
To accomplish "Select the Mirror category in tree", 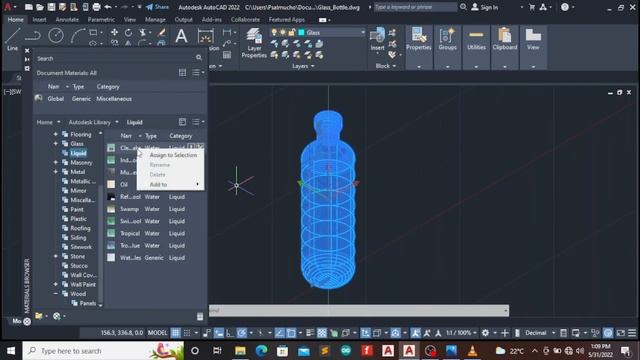I will tap(78, 191).
